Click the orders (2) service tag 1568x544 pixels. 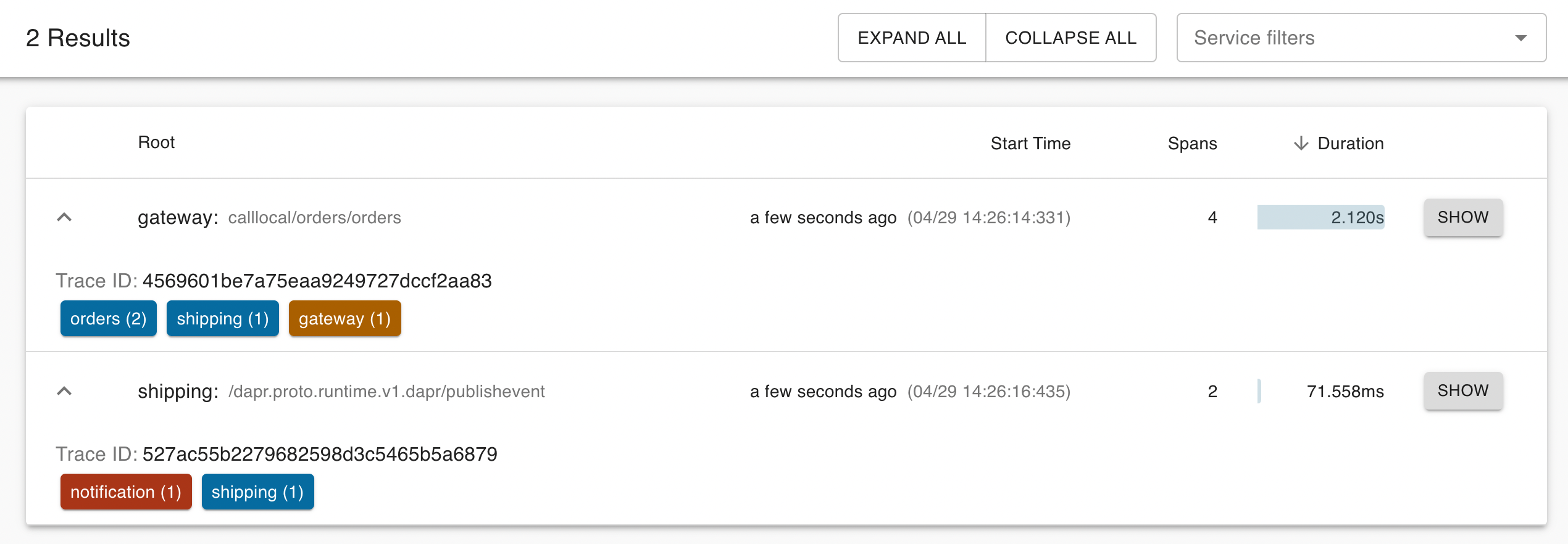click(108, 318)
